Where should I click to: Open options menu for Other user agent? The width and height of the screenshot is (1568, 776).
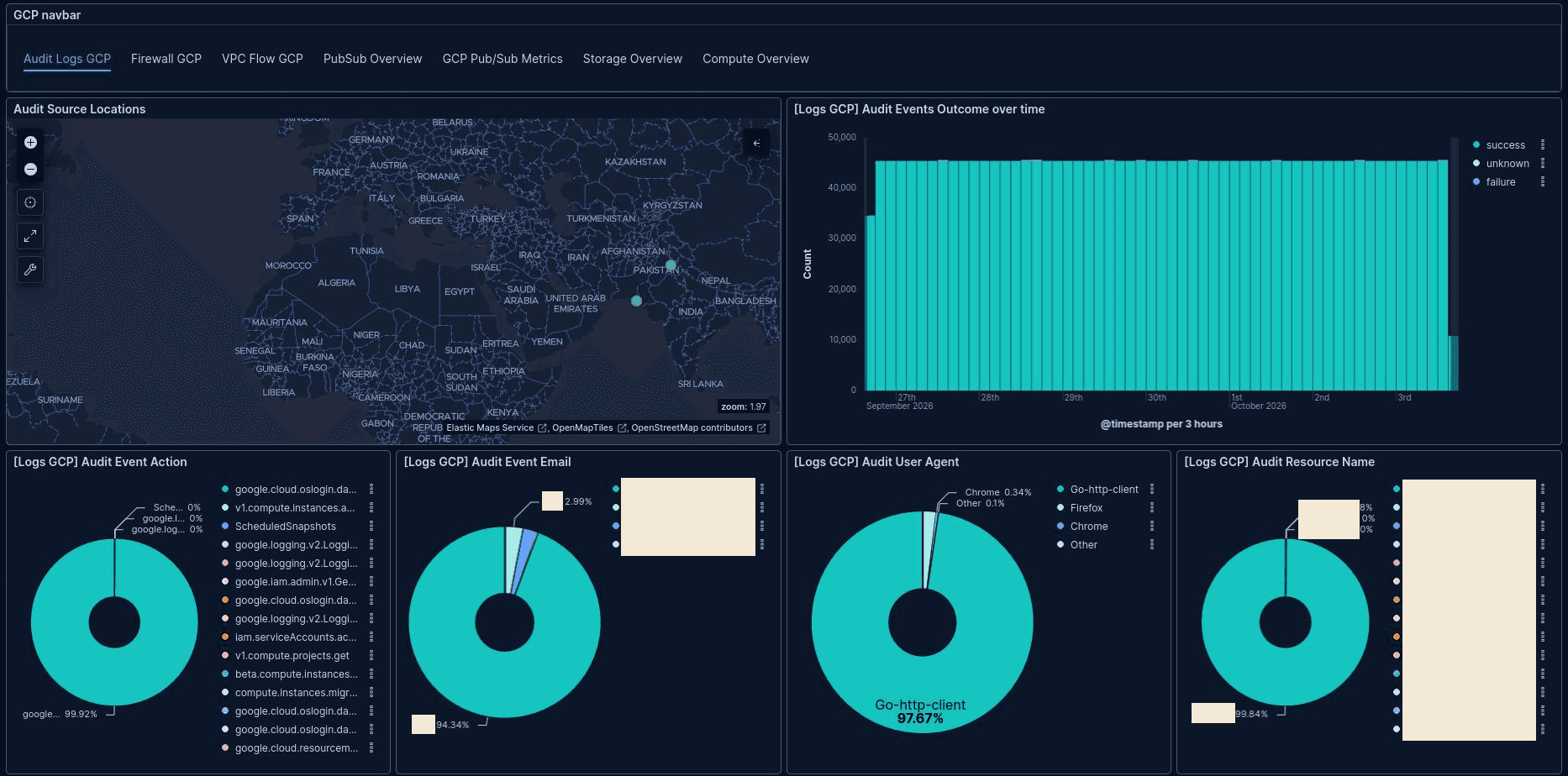1152,545
